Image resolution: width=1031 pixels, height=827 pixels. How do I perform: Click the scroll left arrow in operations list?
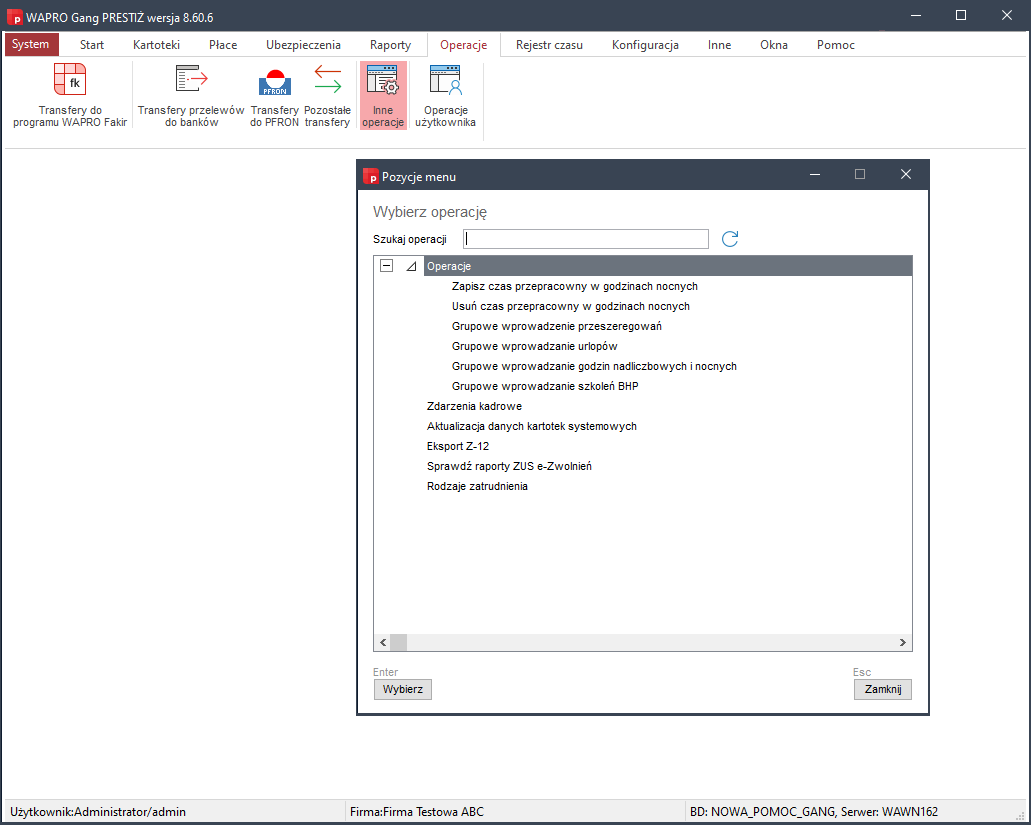click(x=383, y=642)
